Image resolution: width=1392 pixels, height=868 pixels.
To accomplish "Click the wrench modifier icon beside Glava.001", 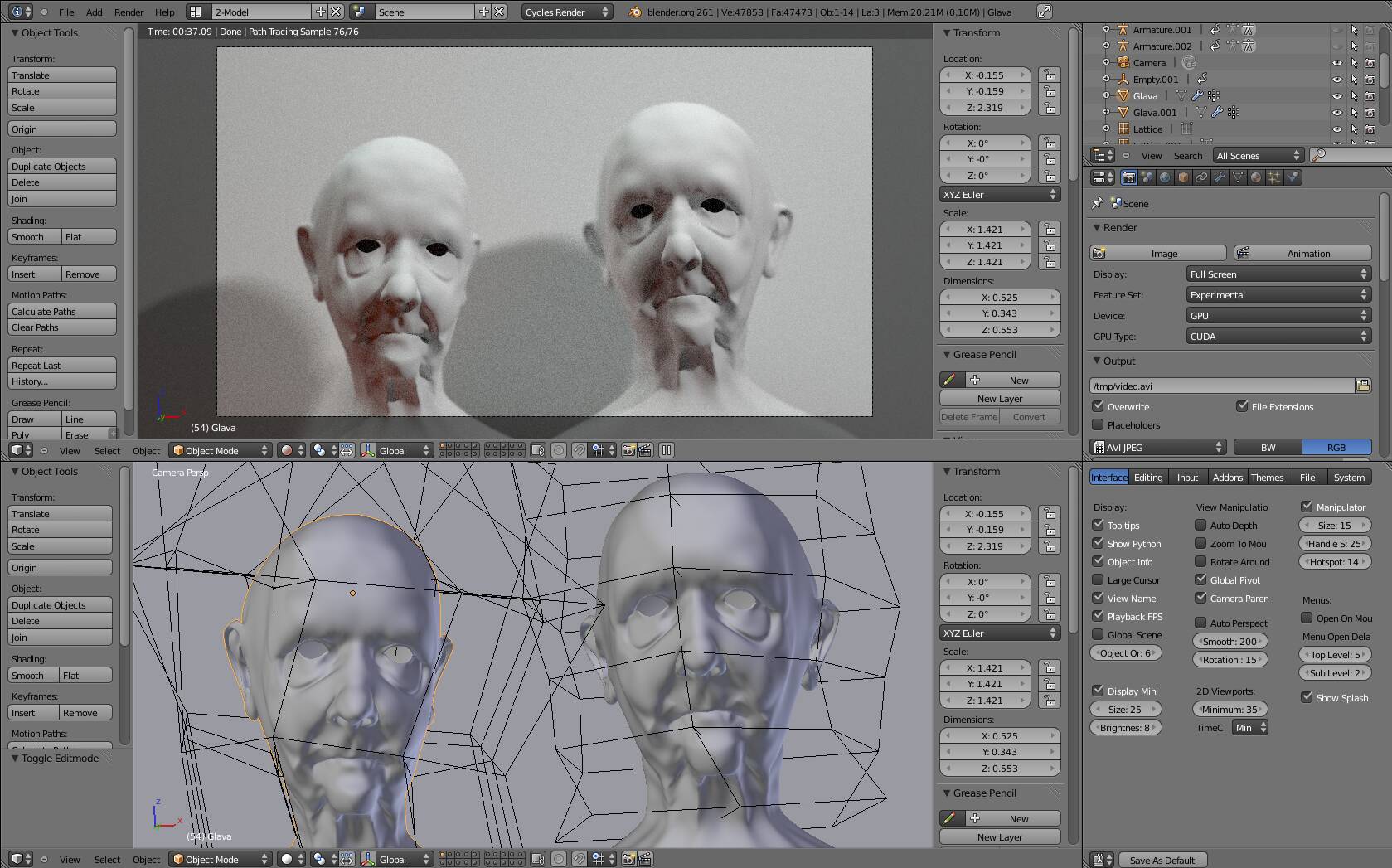I will (x=1216, y=113).
